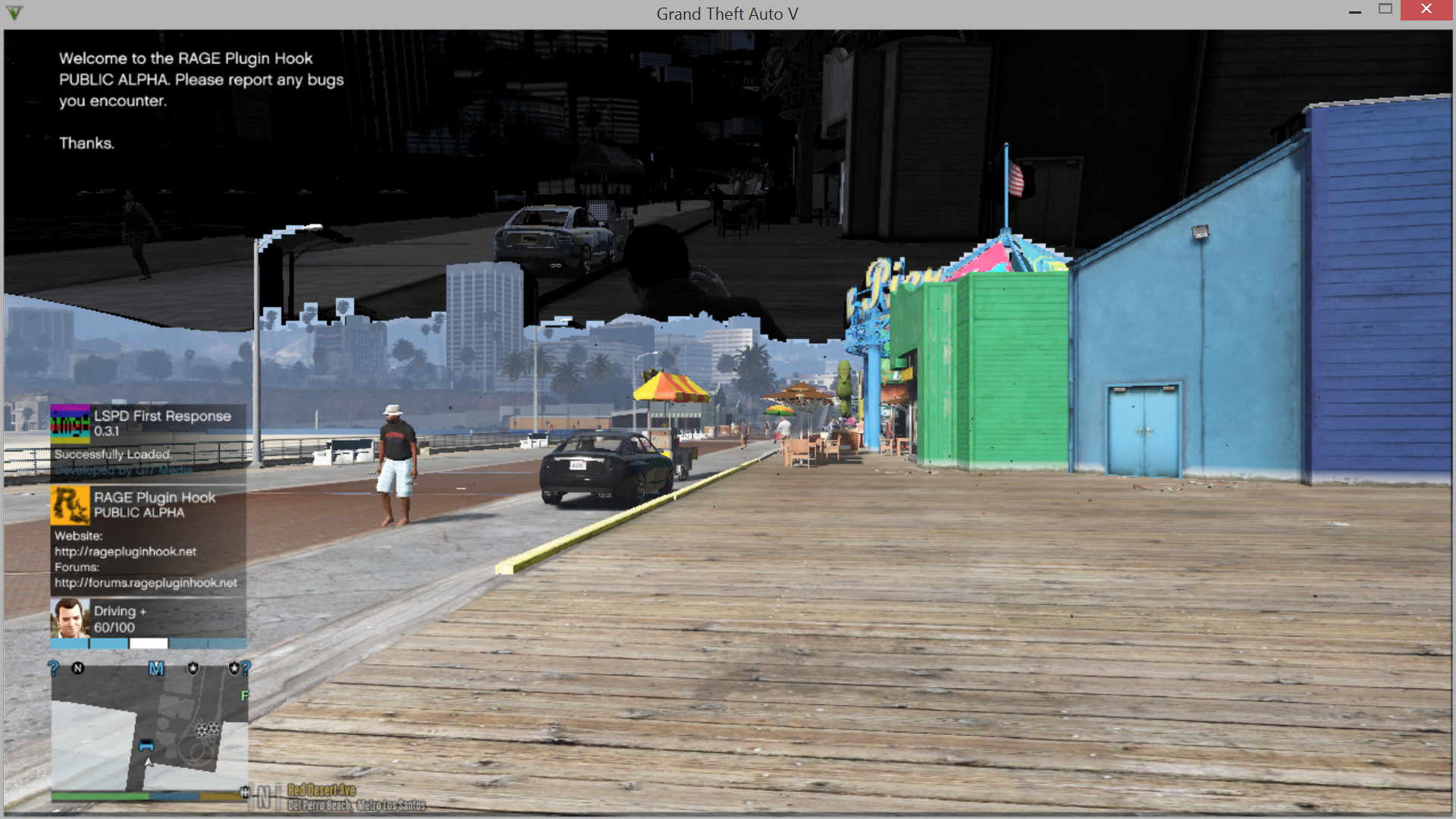The height and width of the screenshot is (819, 1456).
Task: Click the green health bar under the minimap
Action: (x=99, y=796)
